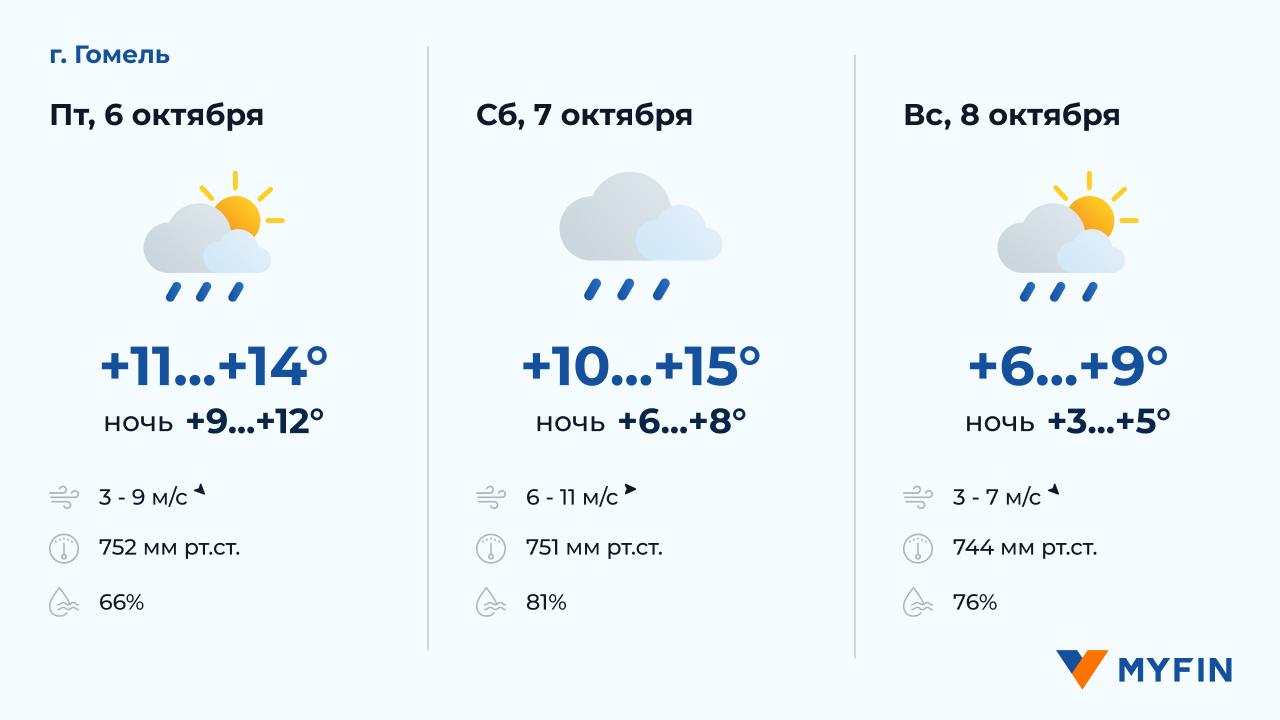The height and width of the screenshot is (720, 1280).
Task: Click Sunday's sun and rain cloud icon
Action: (x=1067, y=238)
